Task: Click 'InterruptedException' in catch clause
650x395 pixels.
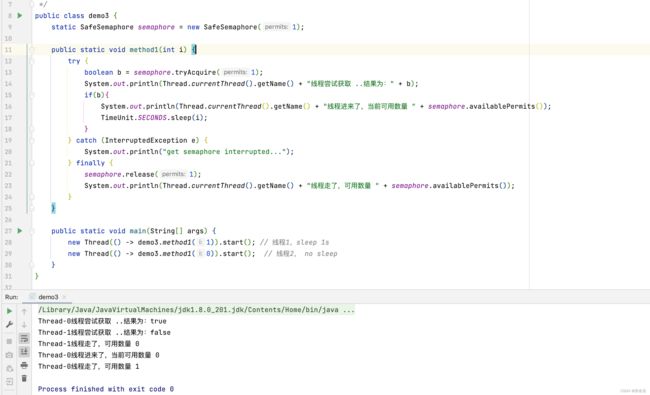Action: (146, 141)
